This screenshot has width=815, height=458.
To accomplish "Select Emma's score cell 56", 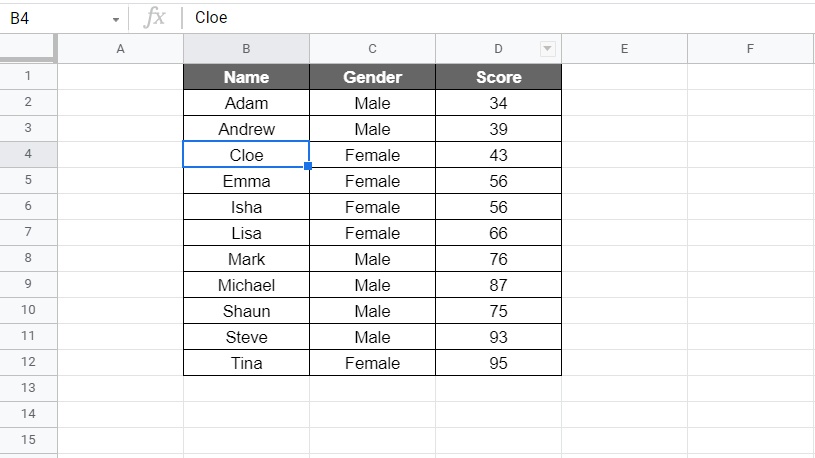I will pyautogui.click(x=498, y=181).
